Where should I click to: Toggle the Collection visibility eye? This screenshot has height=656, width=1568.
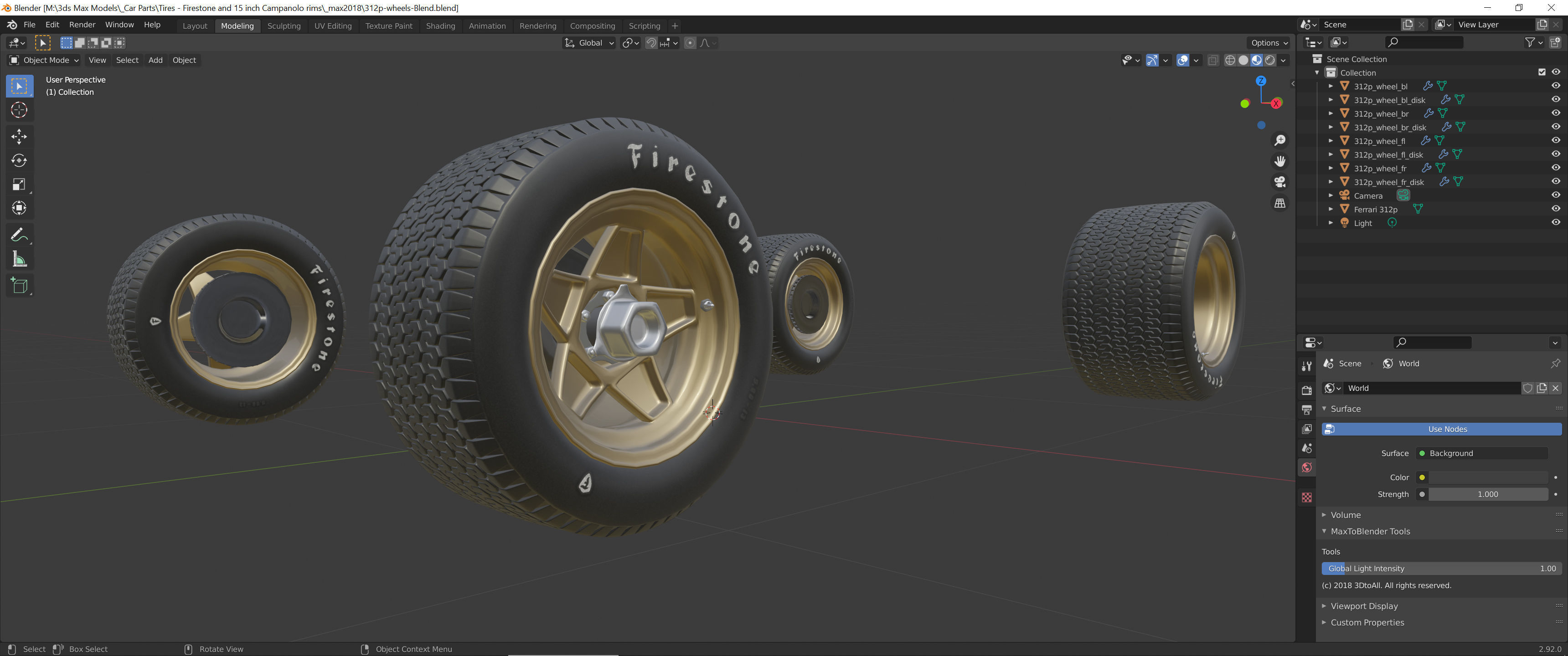click(1555, 72)
